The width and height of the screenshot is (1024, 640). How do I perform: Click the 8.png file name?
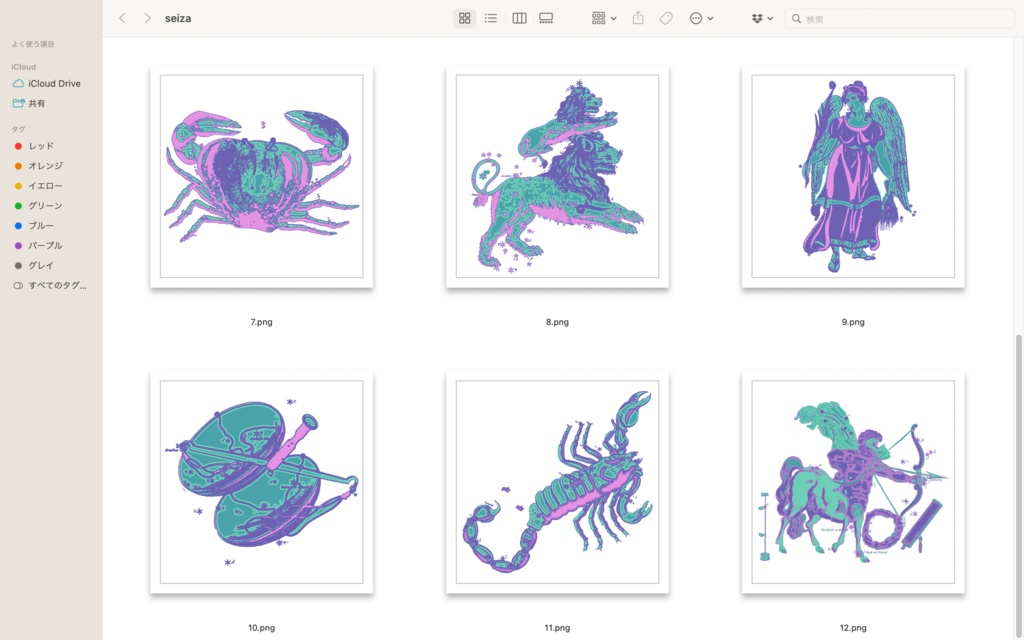[557, 322]
